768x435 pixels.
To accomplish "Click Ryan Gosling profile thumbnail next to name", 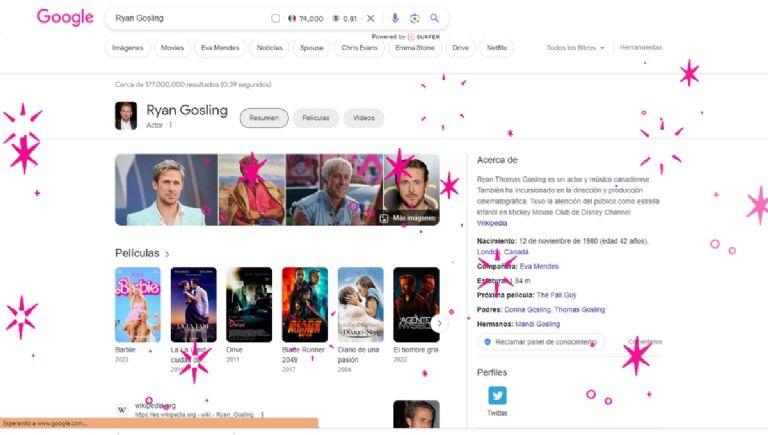I will pos(126,116).
